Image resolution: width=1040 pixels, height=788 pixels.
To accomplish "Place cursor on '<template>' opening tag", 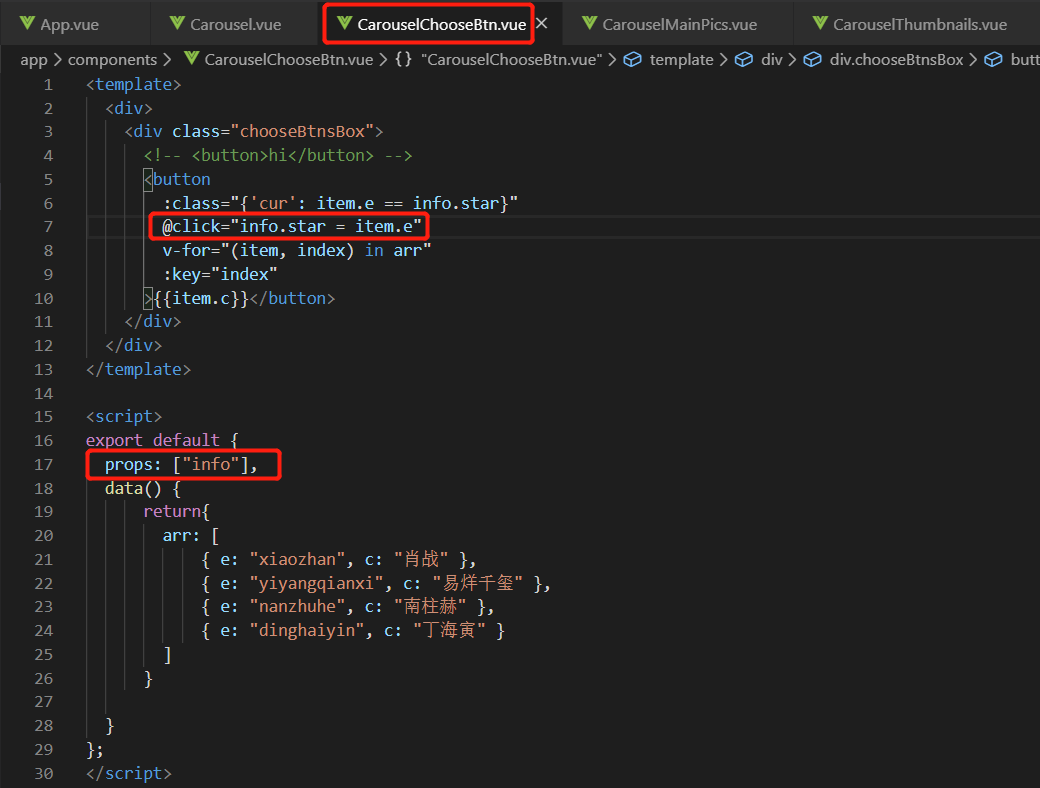I will coord(133,85).
